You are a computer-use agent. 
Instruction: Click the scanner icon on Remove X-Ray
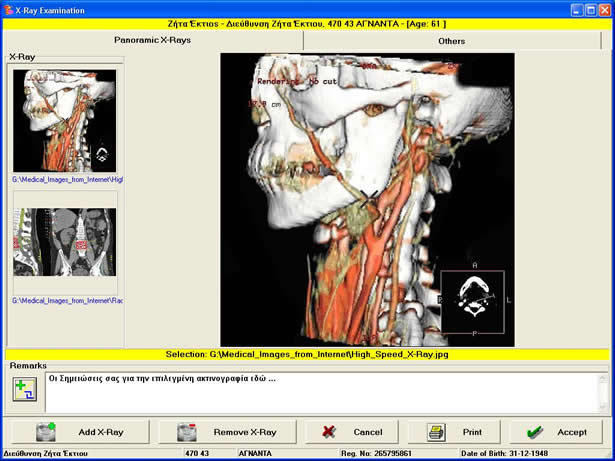[186, 432]
